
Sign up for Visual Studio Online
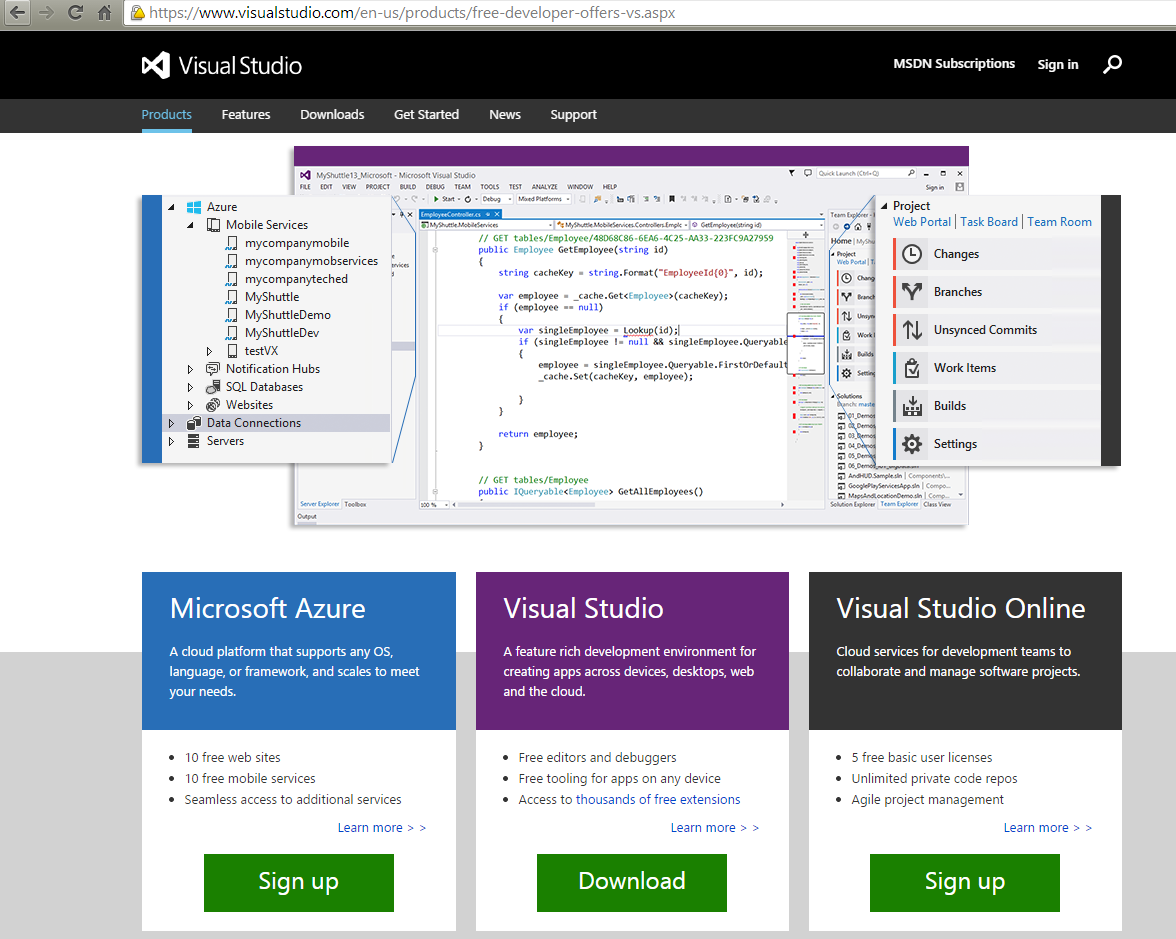coord(964,882)
